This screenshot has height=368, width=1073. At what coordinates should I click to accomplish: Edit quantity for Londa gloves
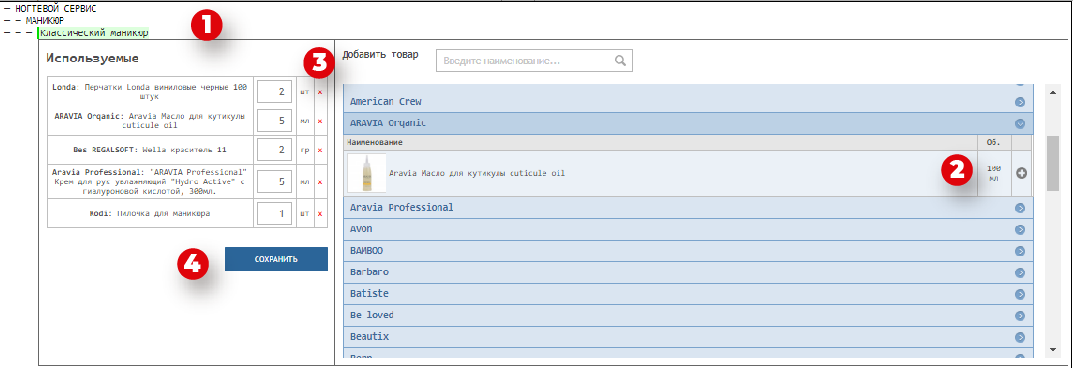(x=275, y=91)
